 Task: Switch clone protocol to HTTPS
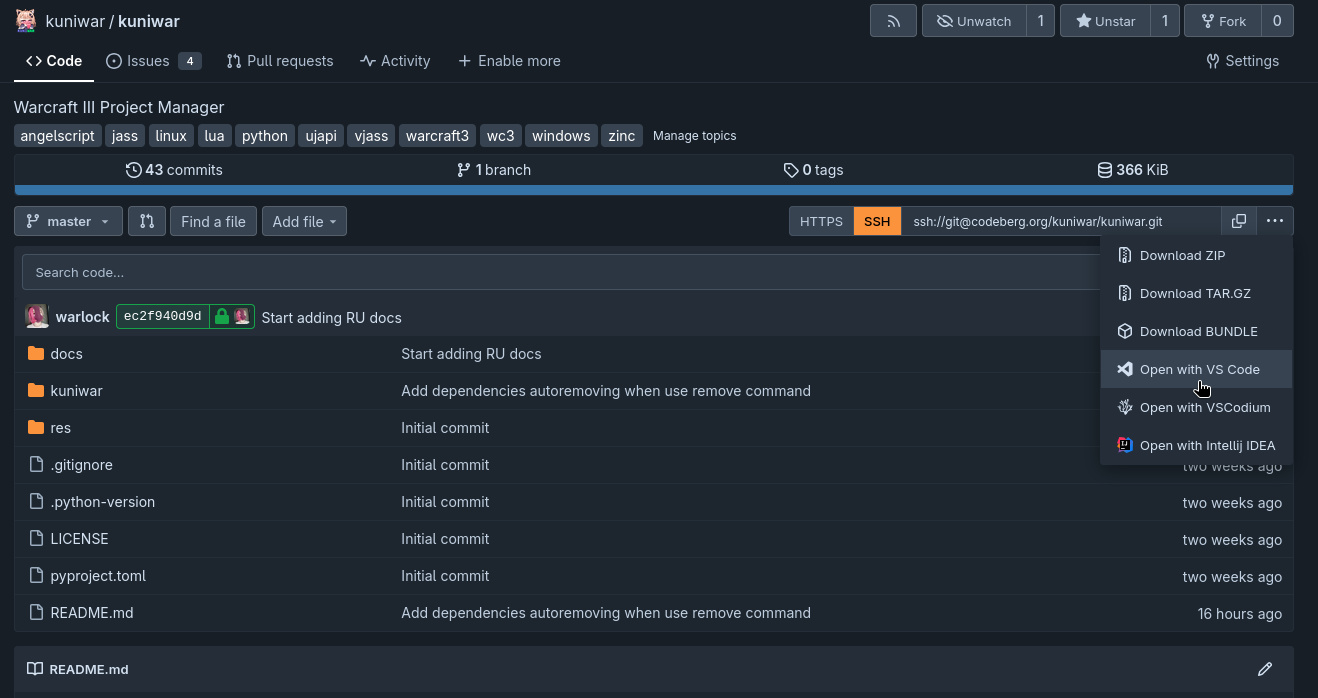point(820,221)
